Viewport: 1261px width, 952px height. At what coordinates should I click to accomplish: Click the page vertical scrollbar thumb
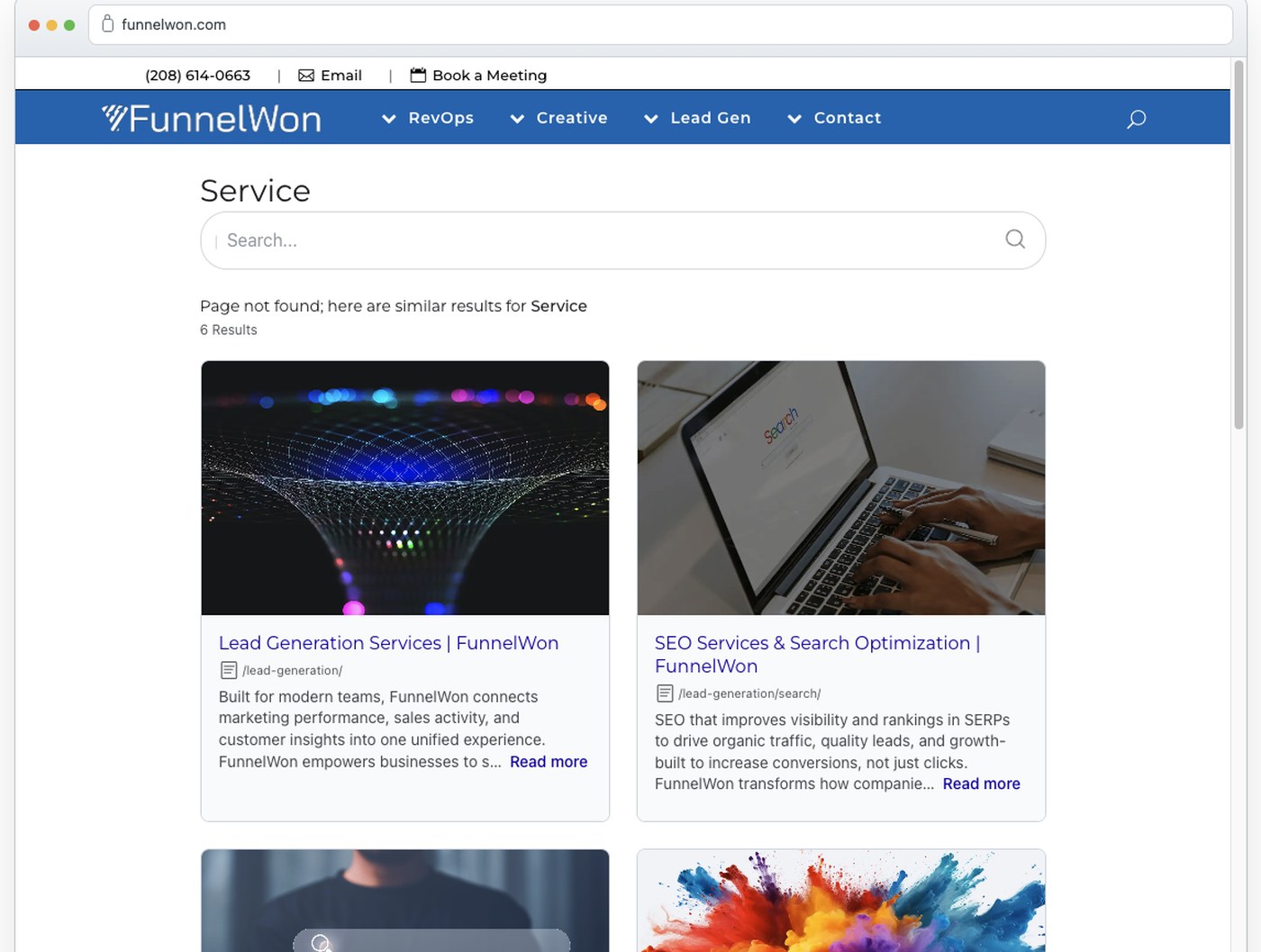pyautogui.click(x=1239, y=245)
